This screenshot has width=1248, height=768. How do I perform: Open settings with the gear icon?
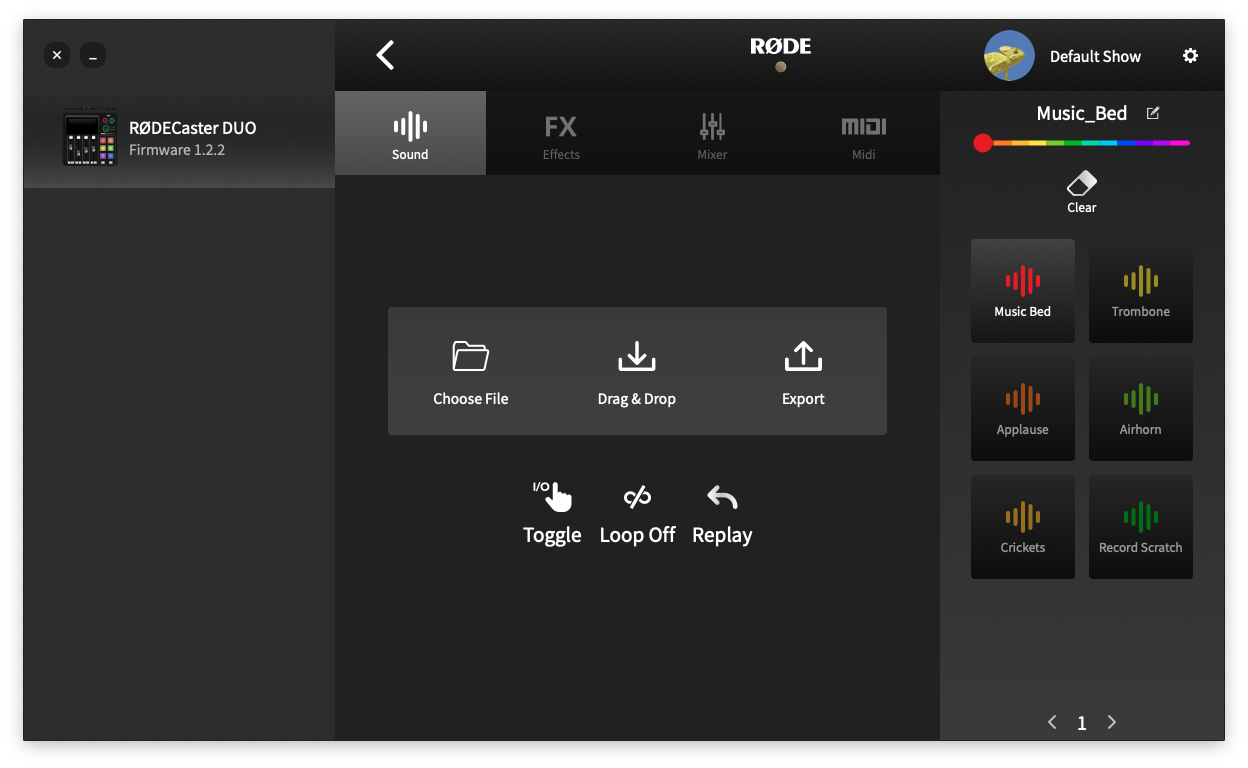(x=1190, y=56)
